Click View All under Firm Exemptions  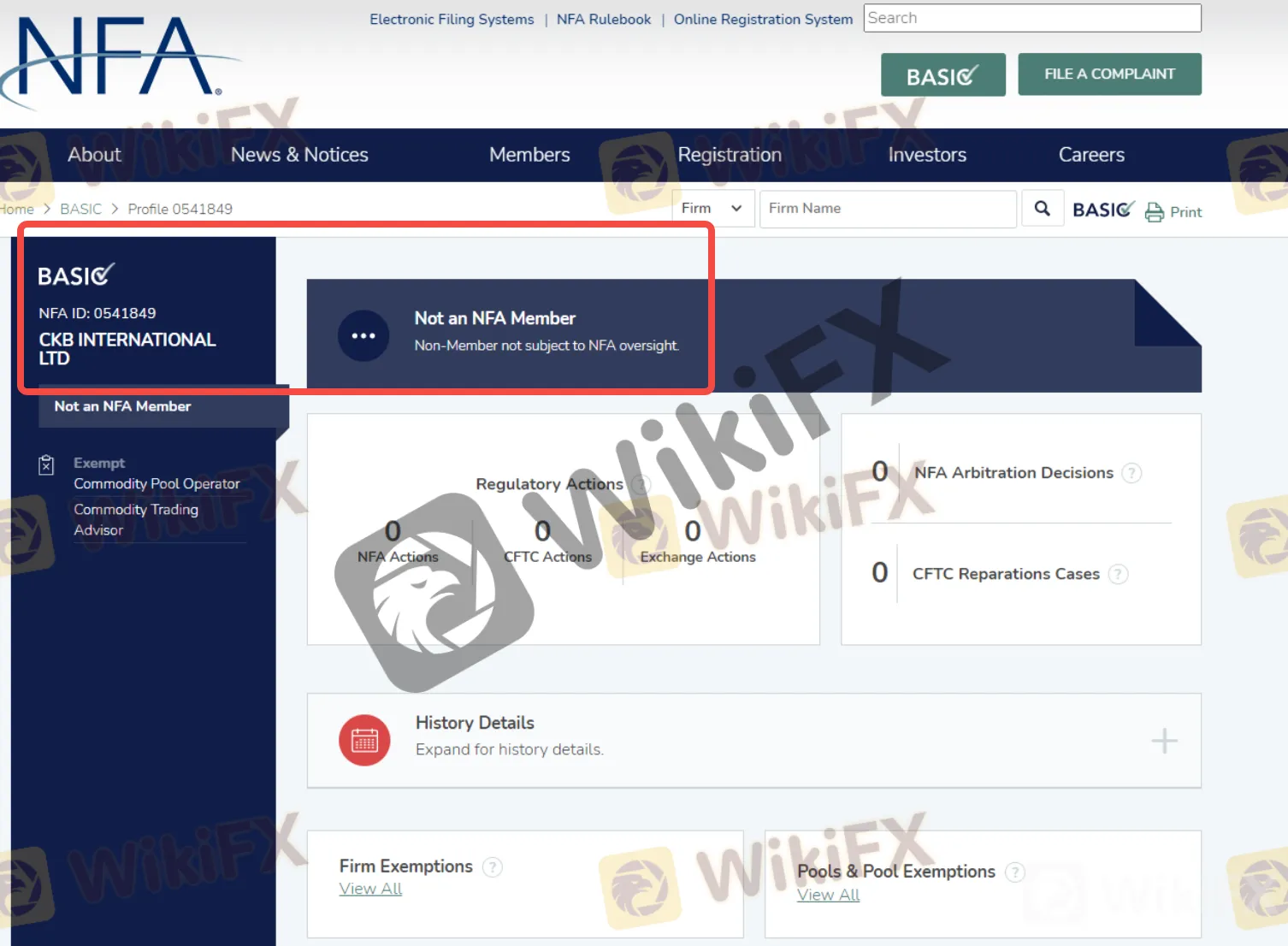[x=370, y=890]
